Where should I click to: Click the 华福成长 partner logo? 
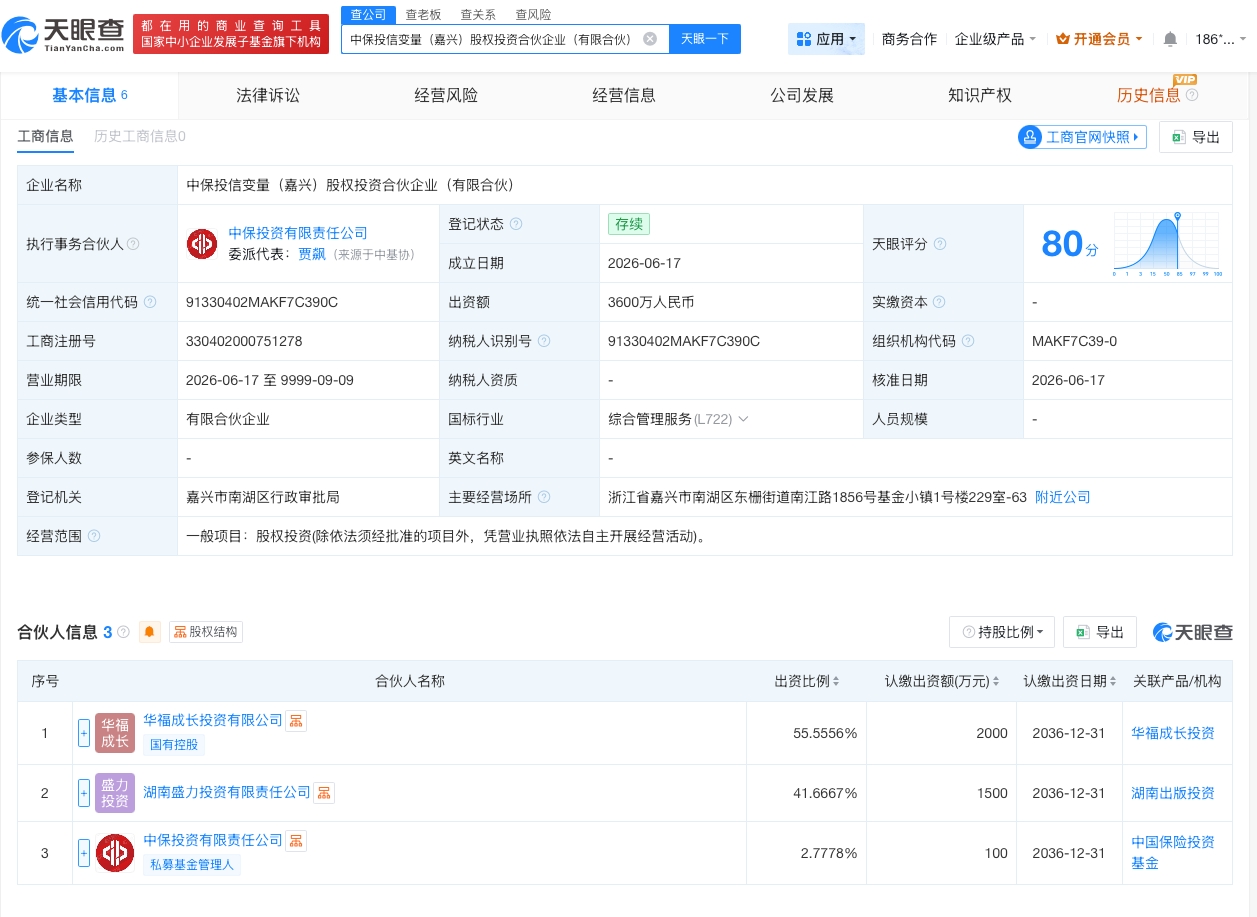[x=115, y=733]
